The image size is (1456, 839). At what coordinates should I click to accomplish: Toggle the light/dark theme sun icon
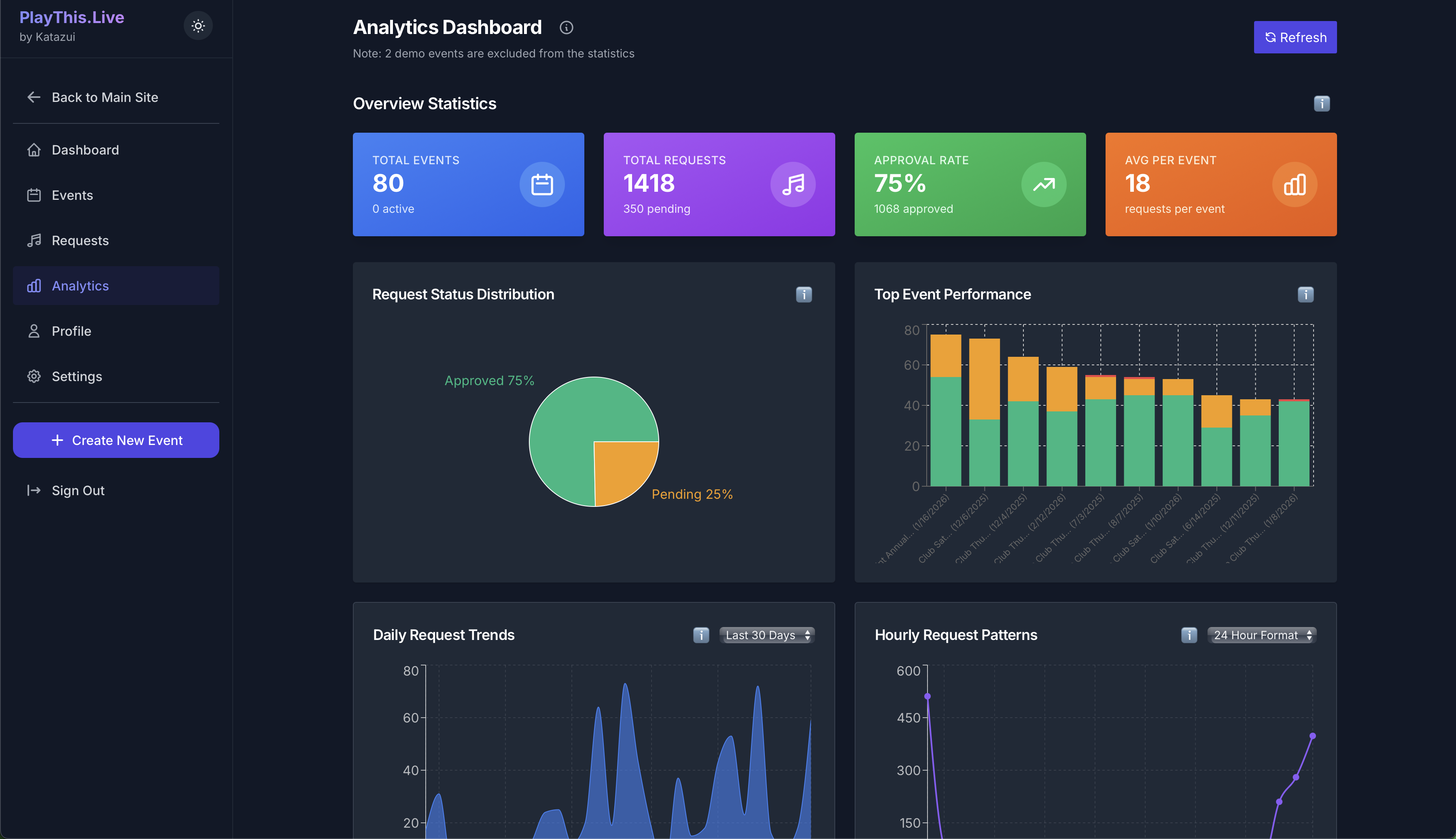(198, 26)
